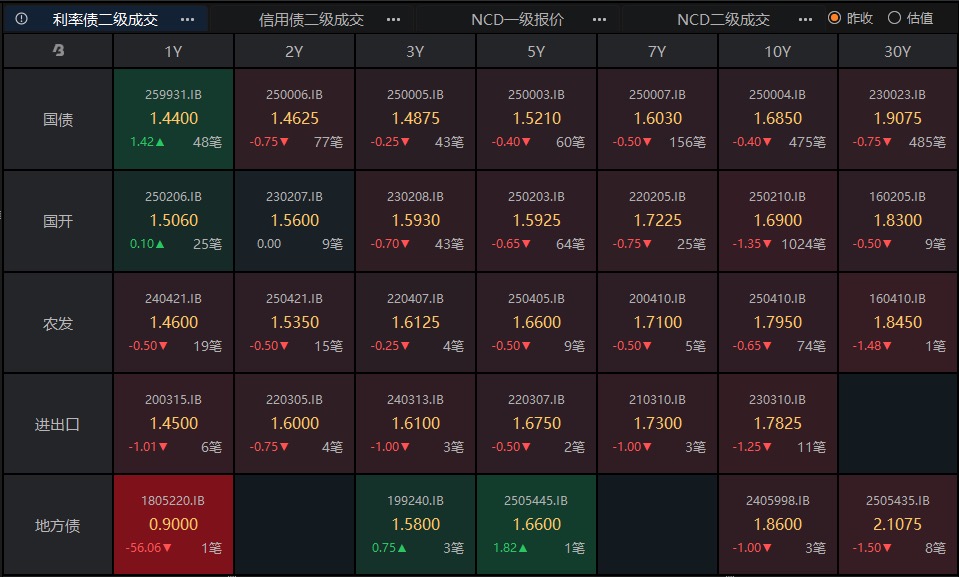
Task: Select the 国债 row label
Action: click(58, 119)
